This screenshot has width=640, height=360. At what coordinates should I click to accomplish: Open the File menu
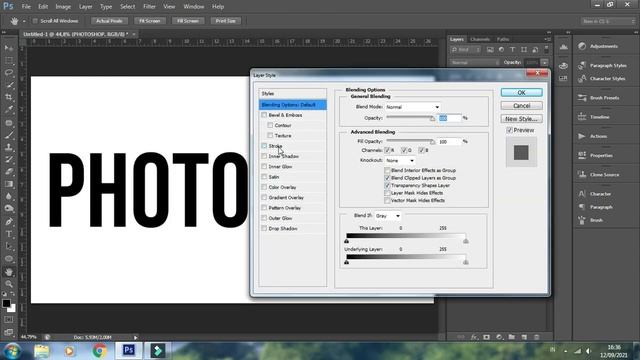(26, 7)
